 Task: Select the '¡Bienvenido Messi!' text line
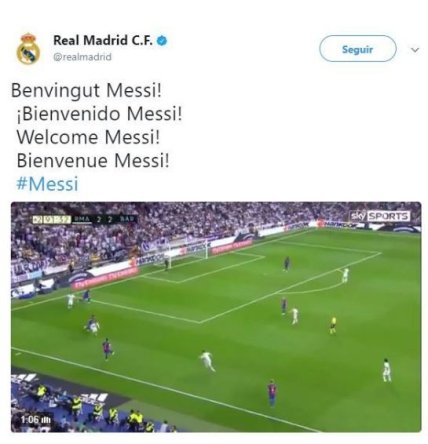[100, 114]
